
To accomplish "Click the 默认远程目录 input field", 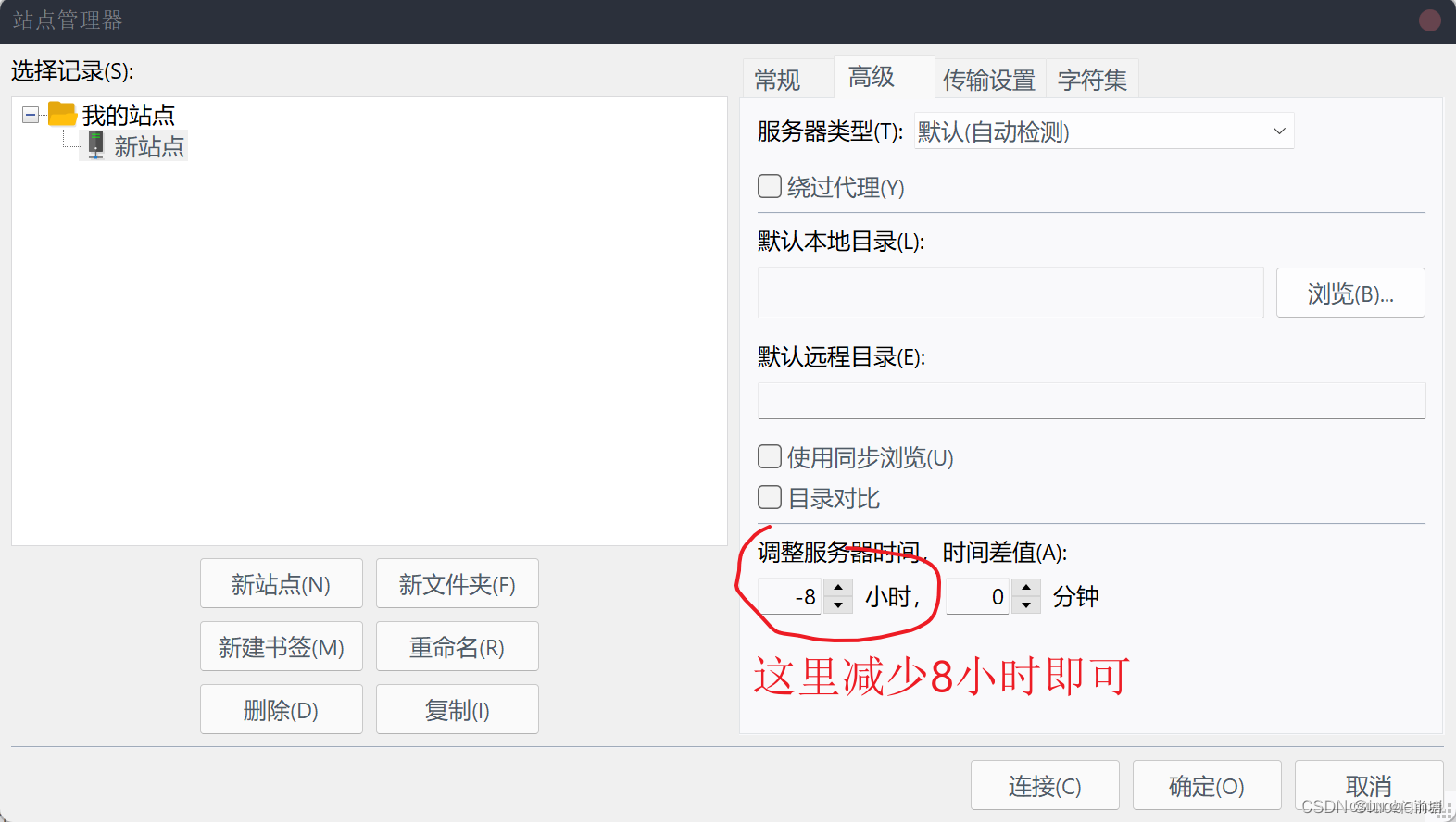I will tap(1091, 401).
